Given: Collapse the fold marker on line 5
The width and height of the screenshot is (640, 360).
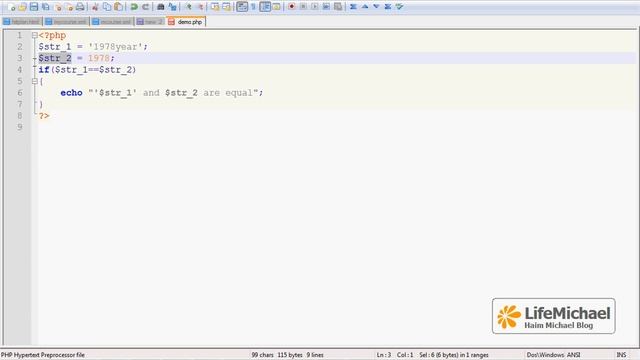Looking at the screenshot, I should 35,81.
